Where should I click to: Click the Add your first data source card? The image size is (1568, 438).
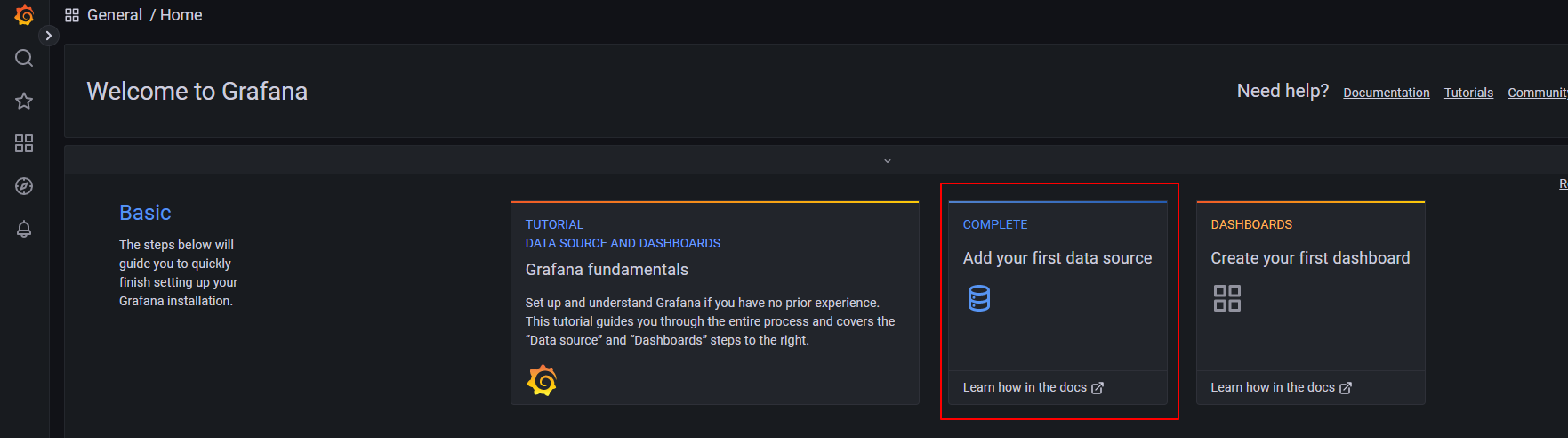pyautogui.click(x=1057, y=303)
